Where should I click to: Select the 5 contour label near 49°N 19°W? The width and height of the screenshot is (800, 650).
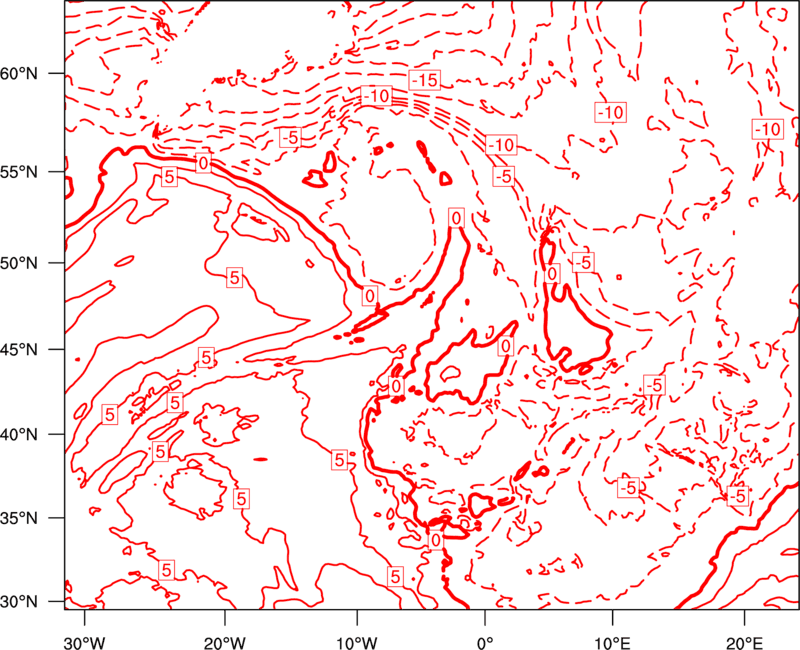coord(234,278)
